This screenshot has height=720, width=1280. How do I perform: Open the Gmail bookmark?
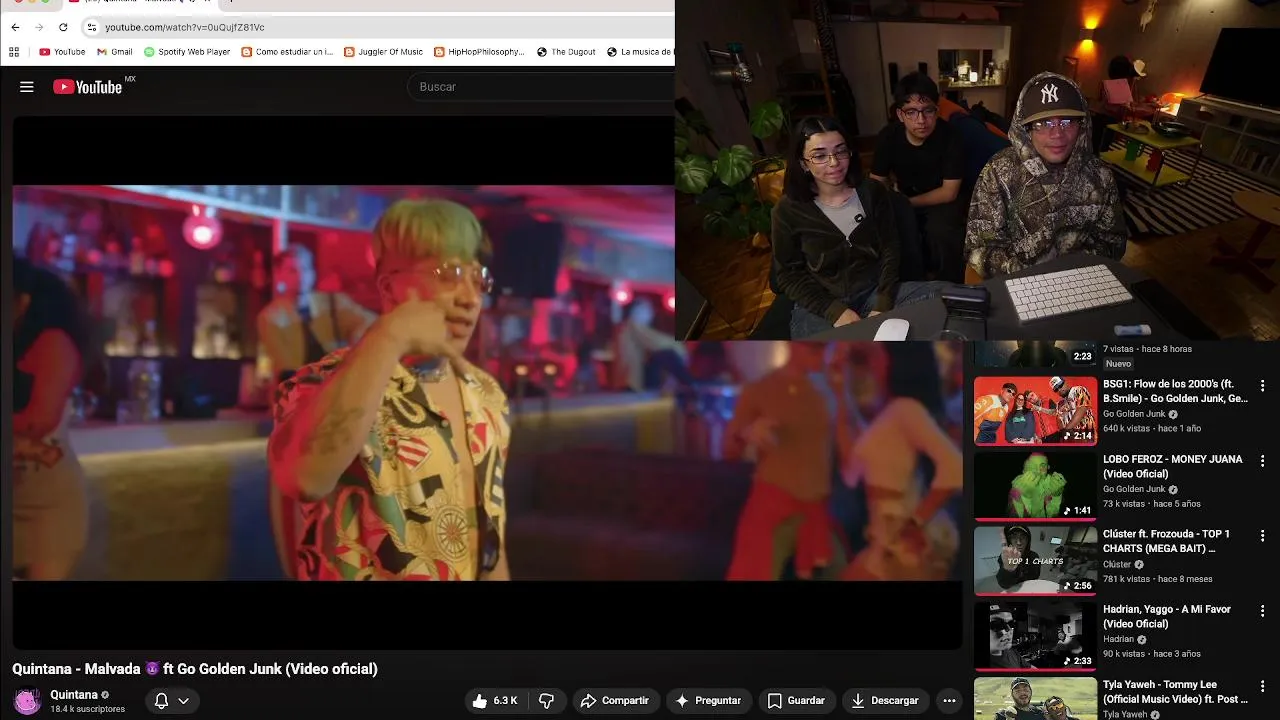click(x=114, y=52)
